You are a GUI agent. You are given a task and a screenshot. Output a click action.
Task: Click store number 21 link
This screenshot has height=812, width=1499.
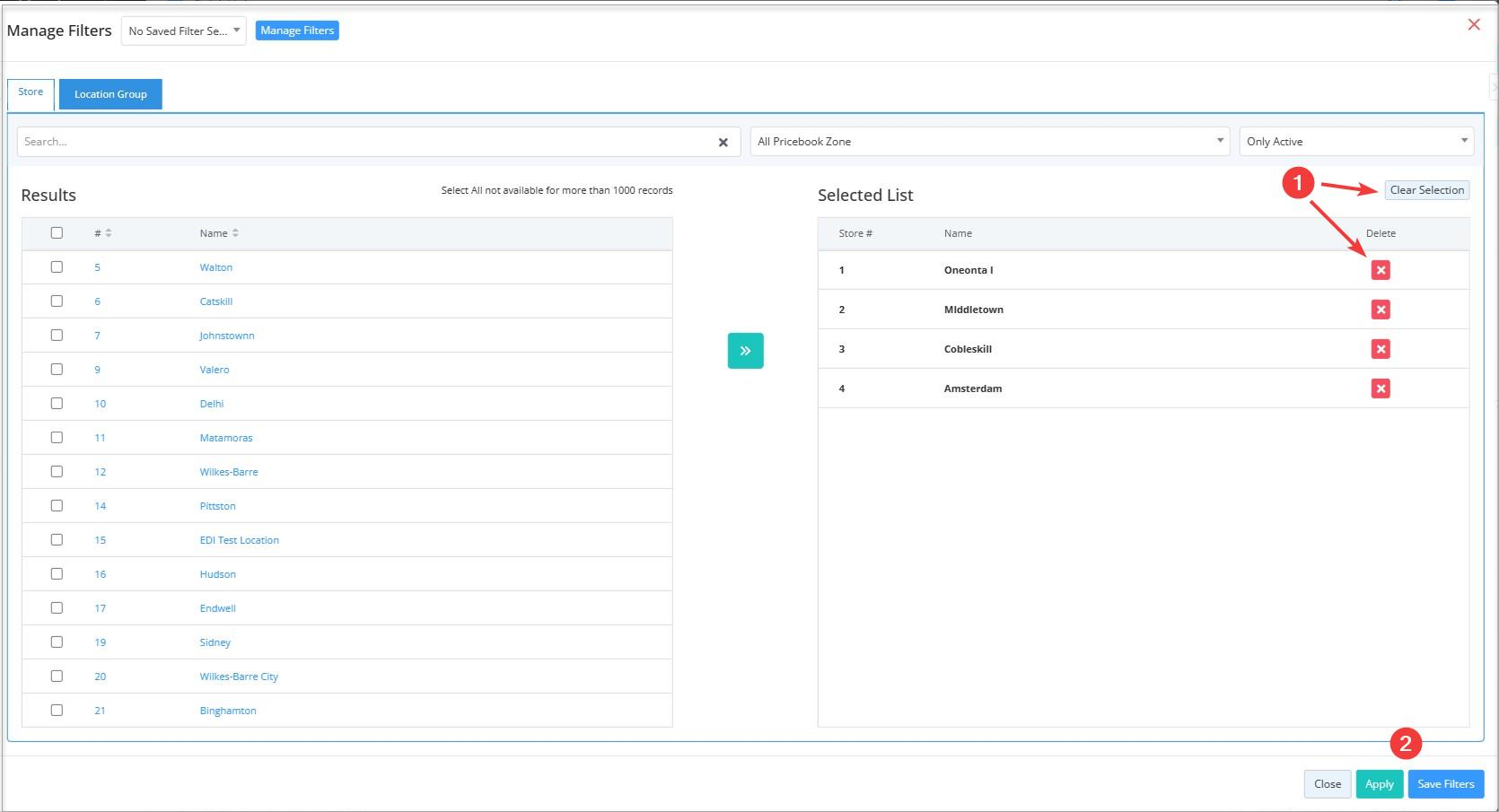101,711
